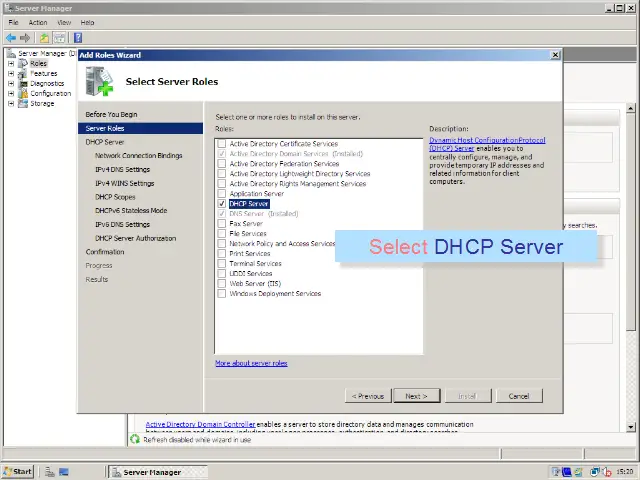Click the scrollbar down arrow in background pane

[631, 427]
